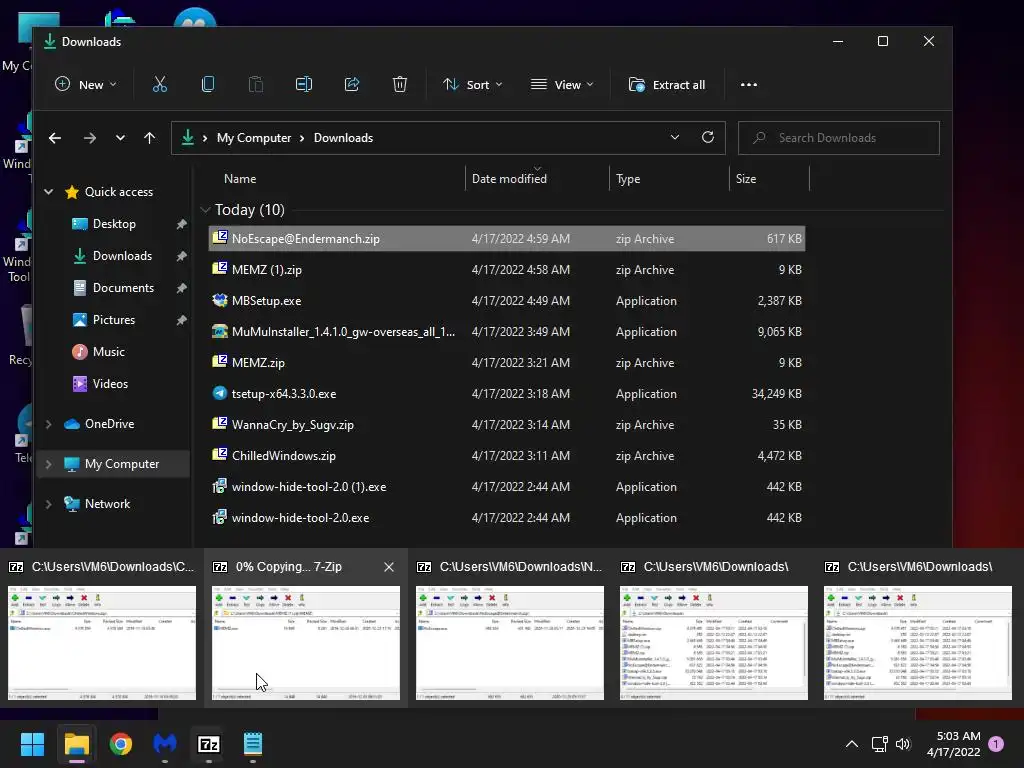
Task: Select the MEMZ.zip file
Action: point(507,362)
